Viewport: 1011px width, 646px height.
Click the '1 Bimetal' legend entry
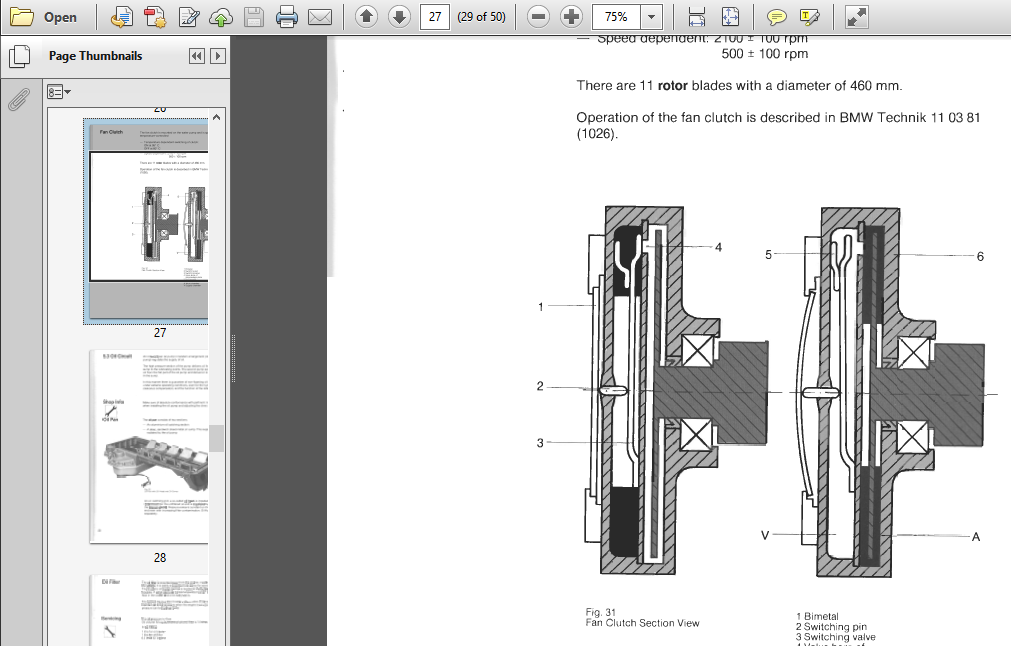(817, 616)
